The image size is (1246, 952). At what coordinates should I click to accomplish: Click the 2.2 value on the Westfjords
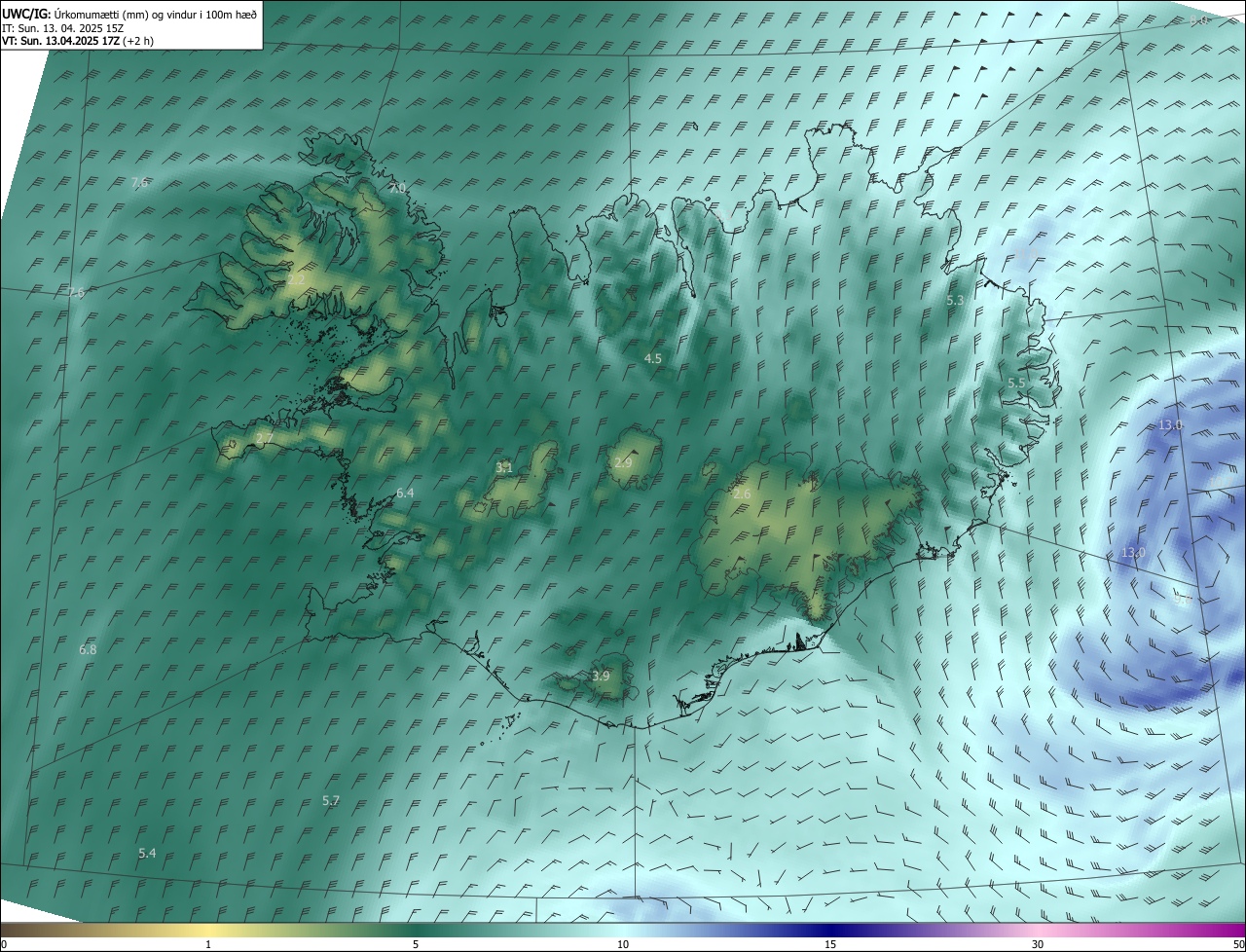[x=296, y=279]
